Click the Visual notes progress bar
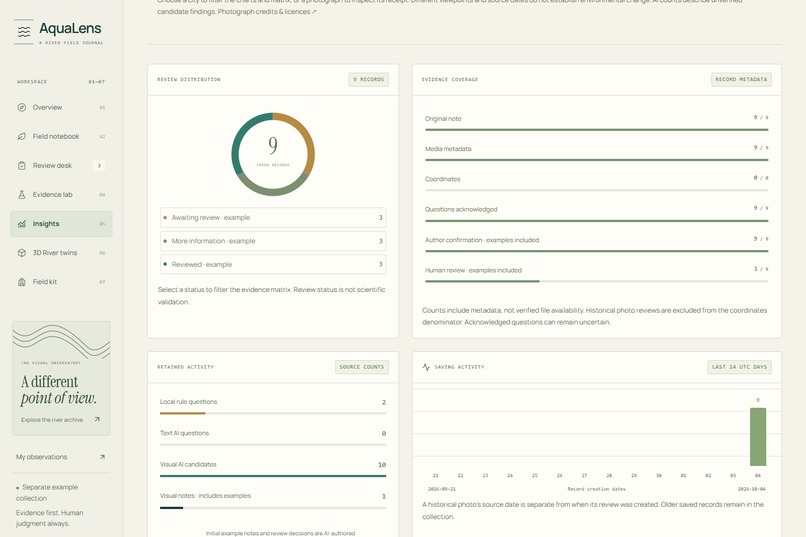This screenshot has width=806, height=537. pyautogui.click(x=273, y=508)
